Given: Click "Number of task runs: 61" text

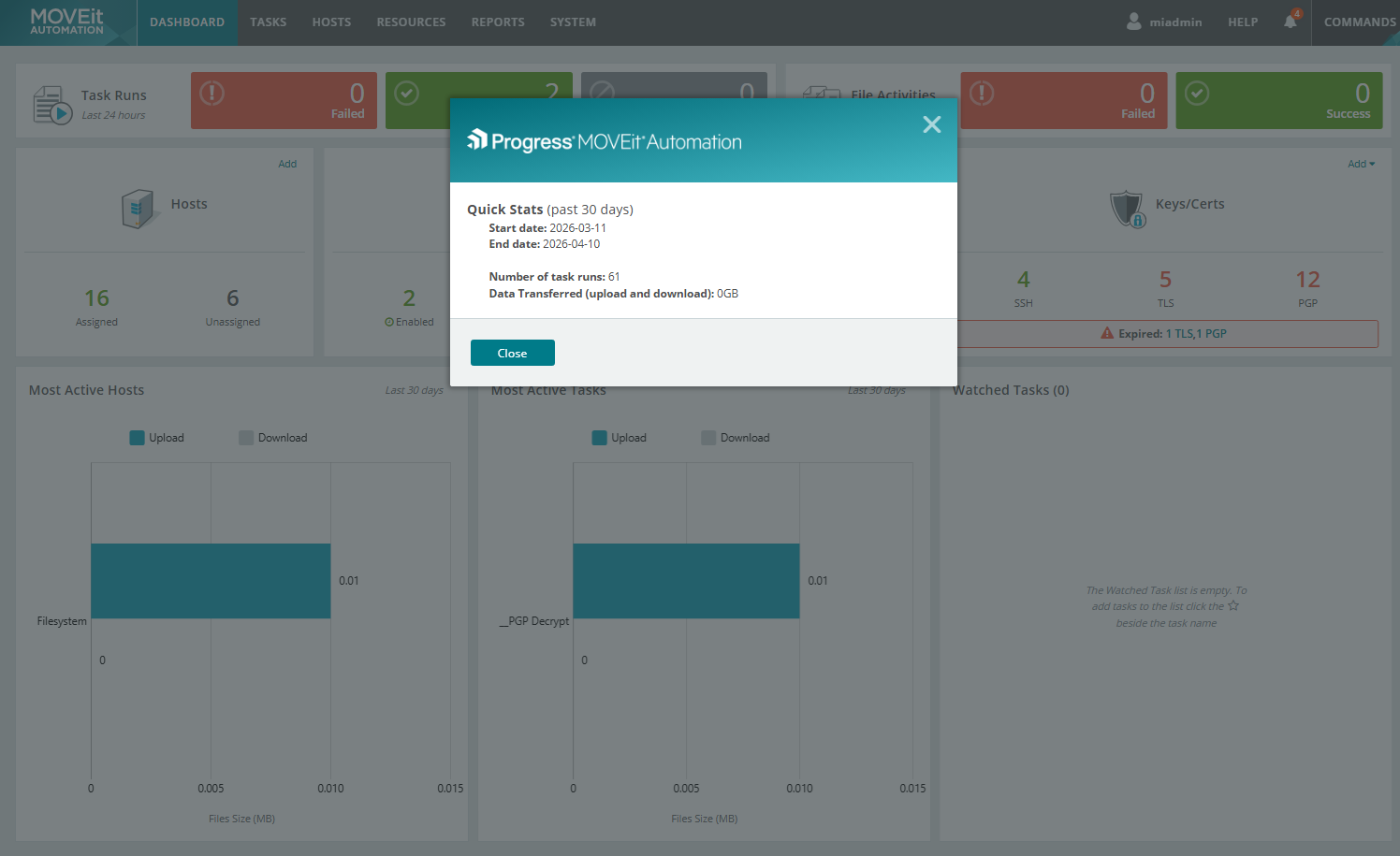Looking at the screenshot, I should click(554, 277).
